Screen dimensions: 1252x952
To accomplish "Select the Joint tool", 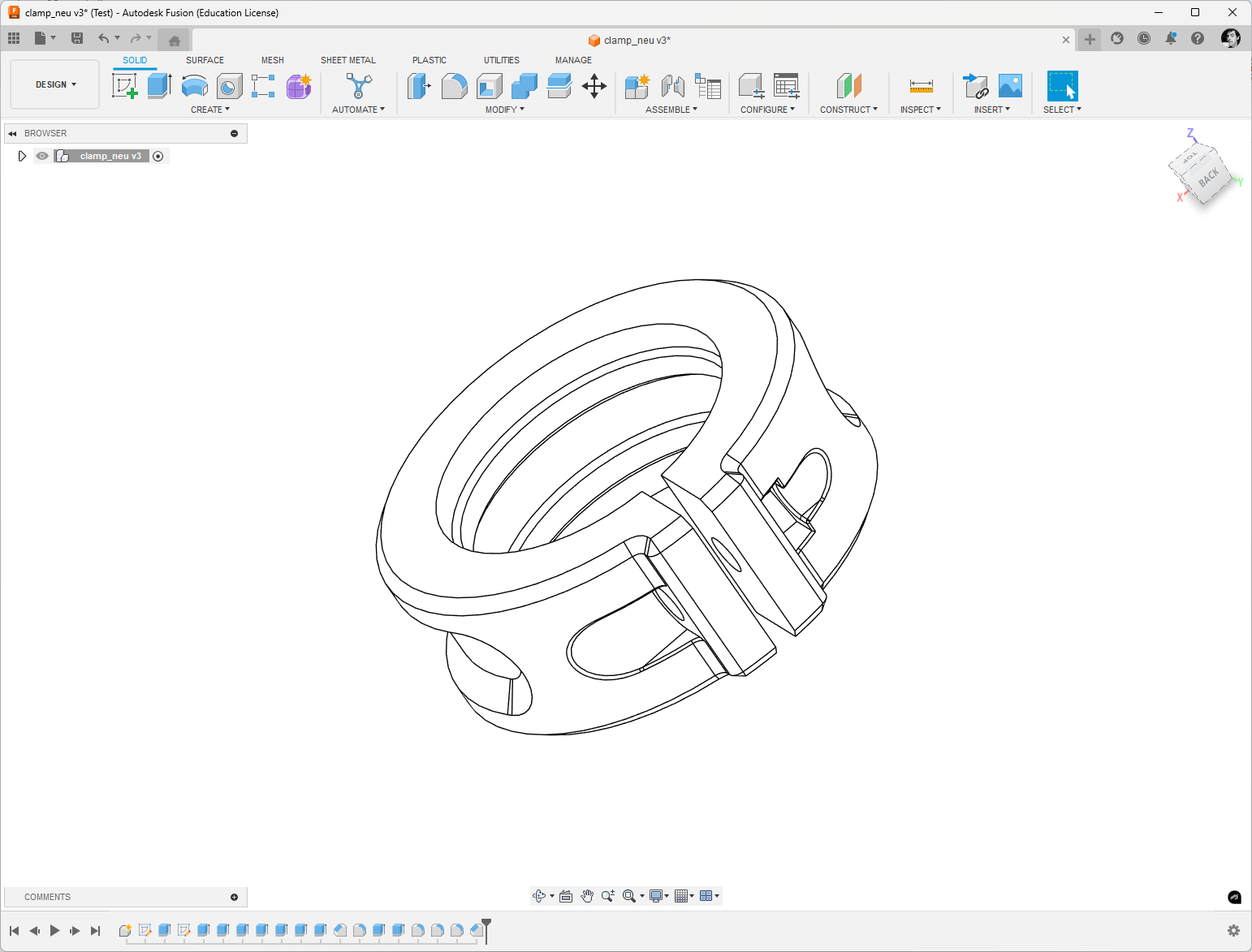I will tap(672, 85).
